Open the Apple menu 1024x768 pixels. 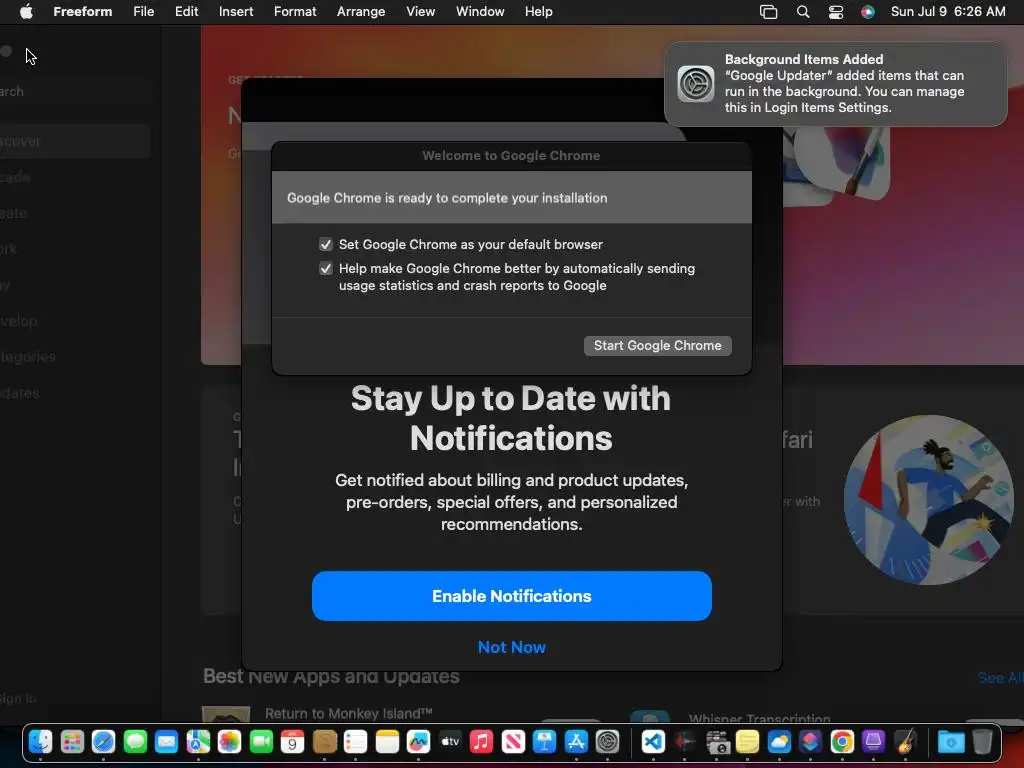pyautogui.click(x=26, y=12)
